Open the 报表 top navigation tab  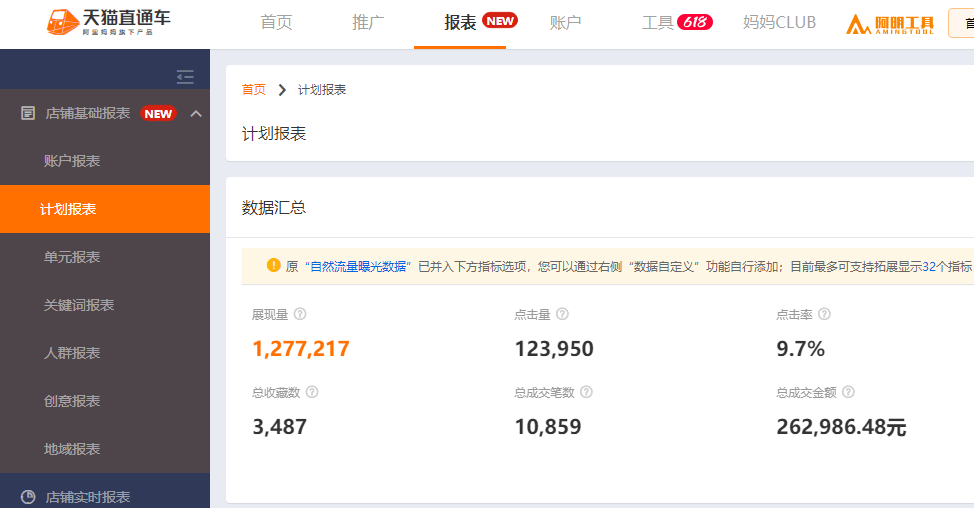[x=460, y=22]
